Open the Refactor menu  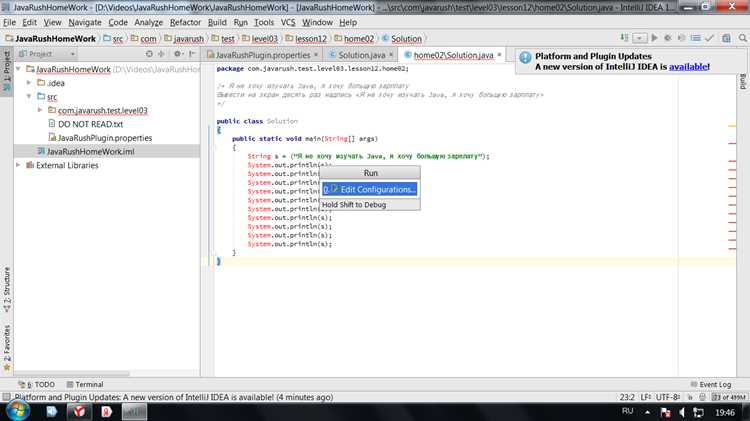(185, 22)
